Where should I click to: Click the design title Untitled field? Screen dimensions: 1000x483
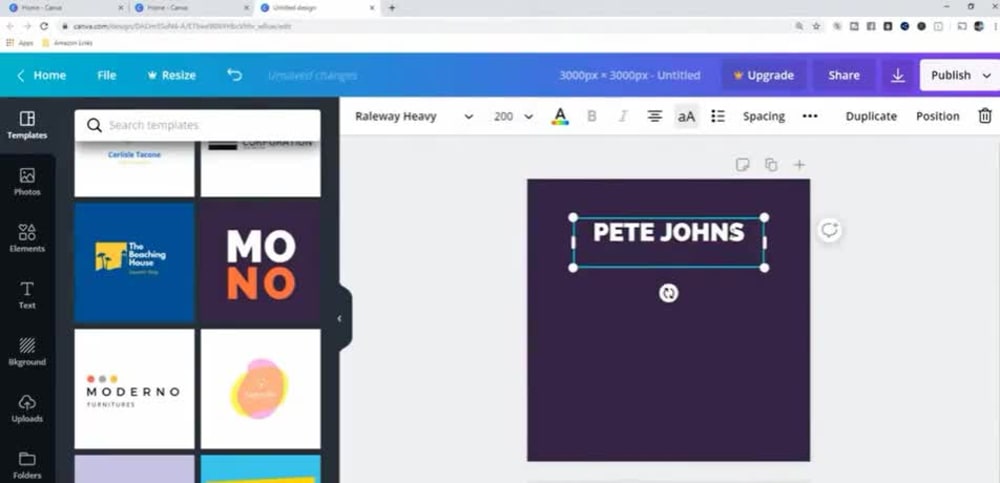click(629, 75)
